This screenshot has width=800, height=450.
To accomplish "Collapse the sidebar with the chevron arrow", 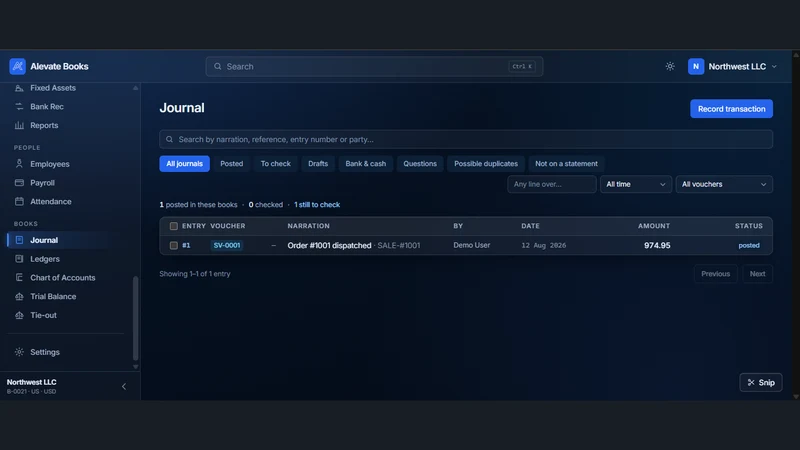I will 124,387.
